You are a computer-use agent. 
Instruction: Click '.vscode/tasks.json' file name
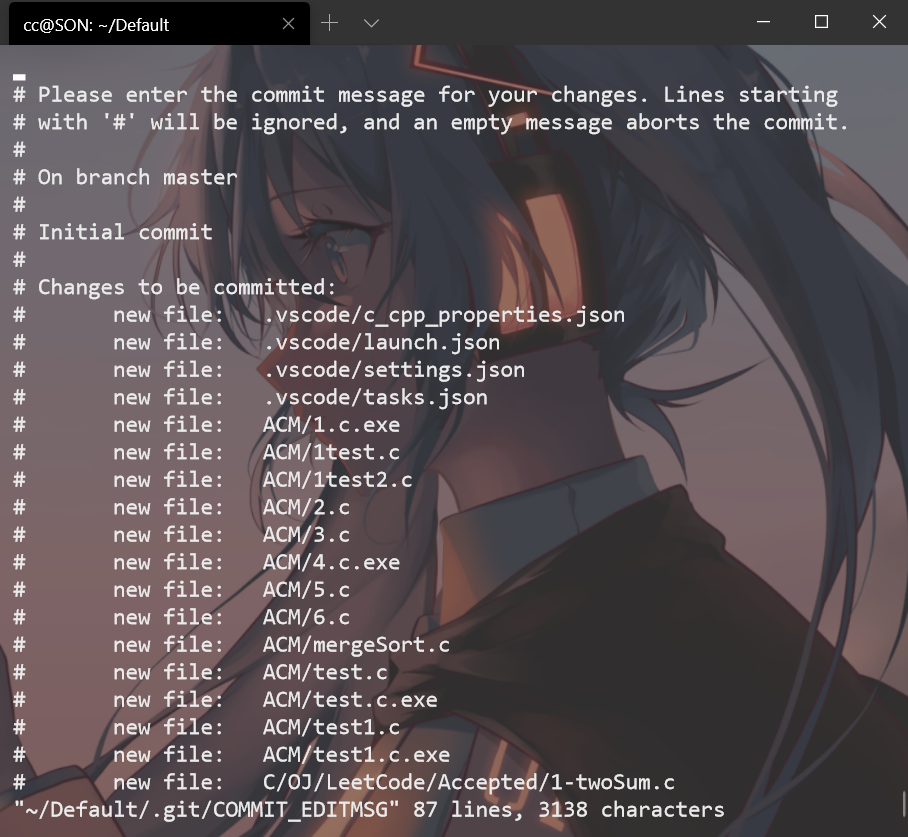(x=375, y=397)
